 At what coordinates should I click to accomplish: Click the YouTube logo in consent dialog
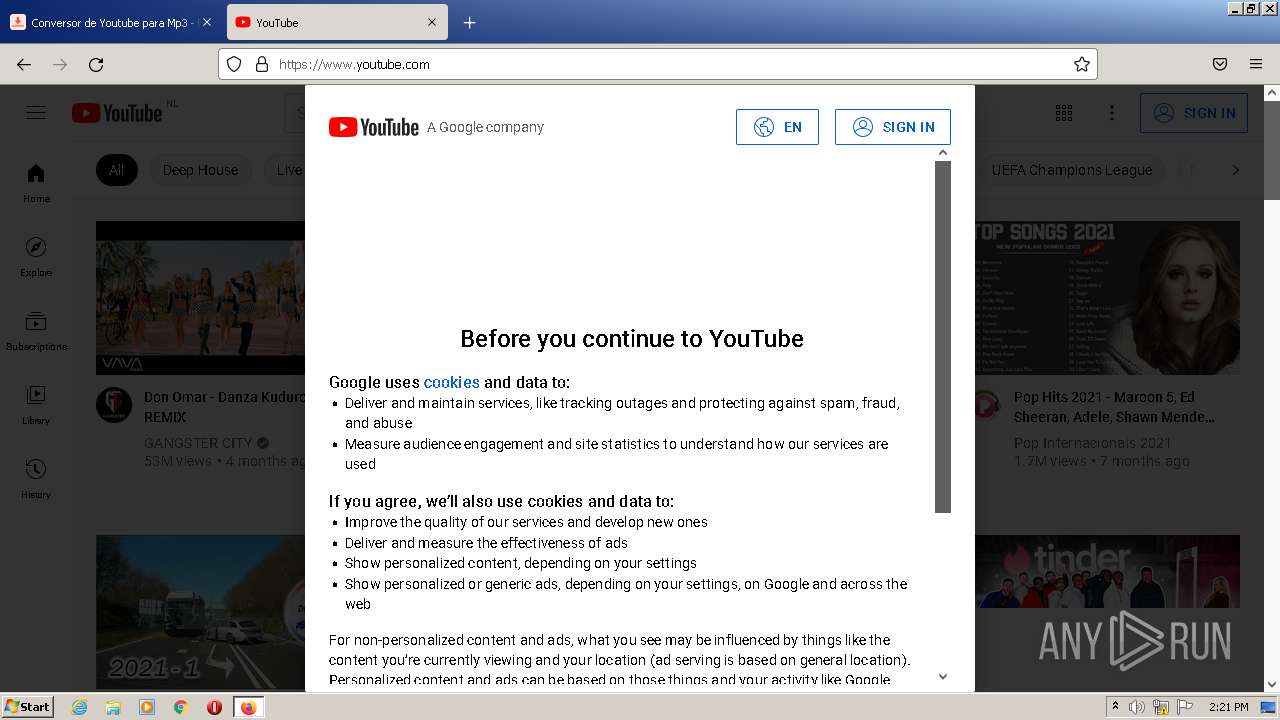pyautogui.click(x=374, y=127)
